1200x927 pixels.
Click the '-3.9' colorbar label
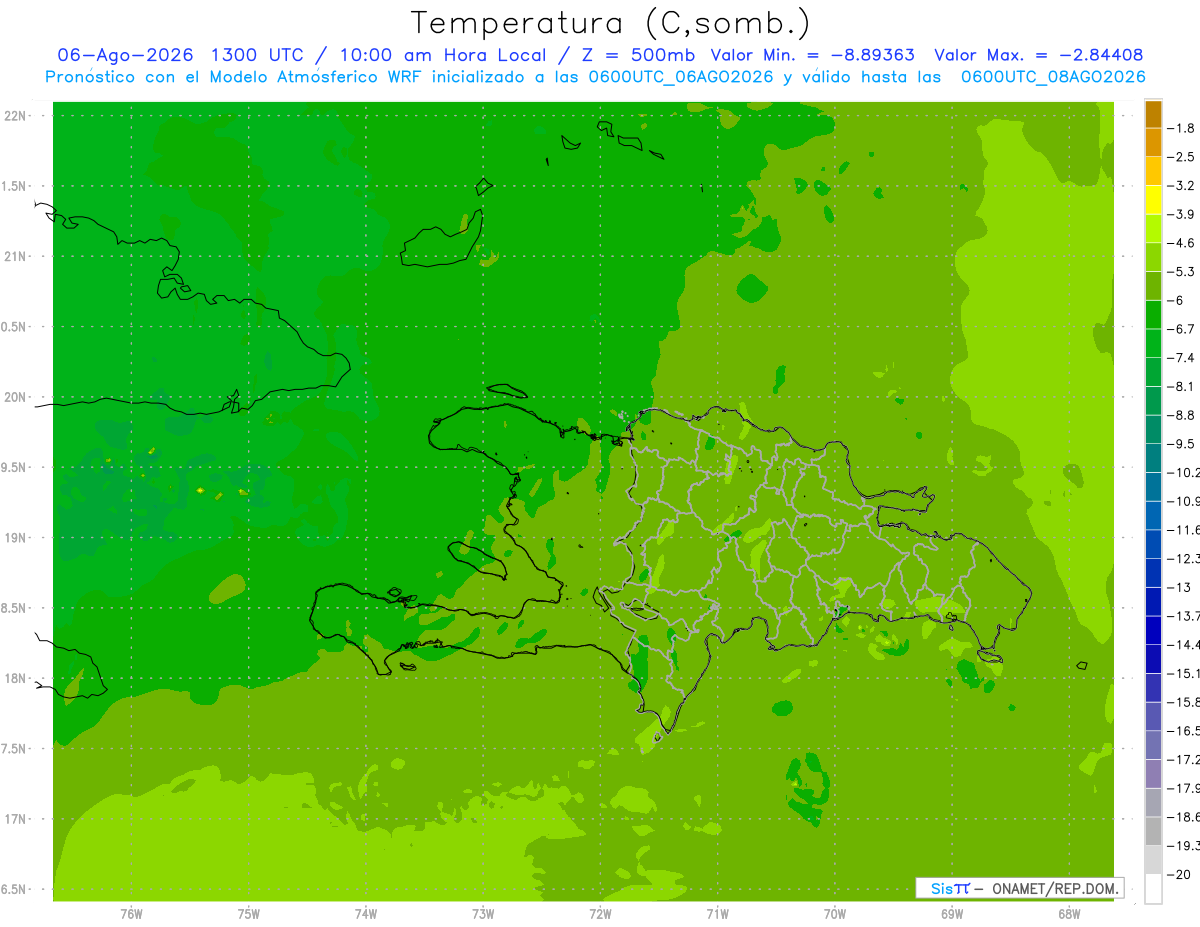click(x=1182, y=214)
